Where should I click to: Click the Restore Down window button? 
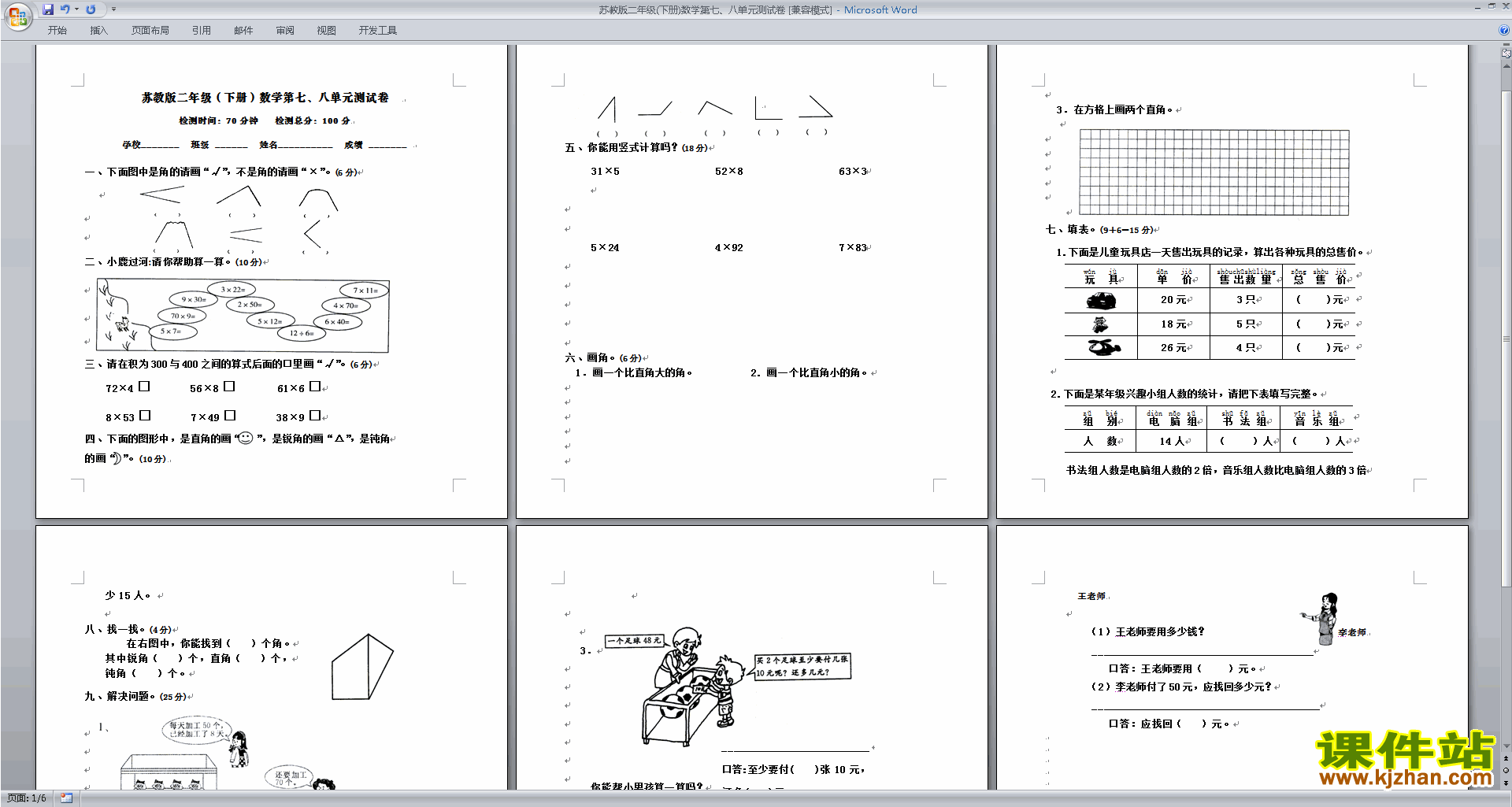(1492, 6)
